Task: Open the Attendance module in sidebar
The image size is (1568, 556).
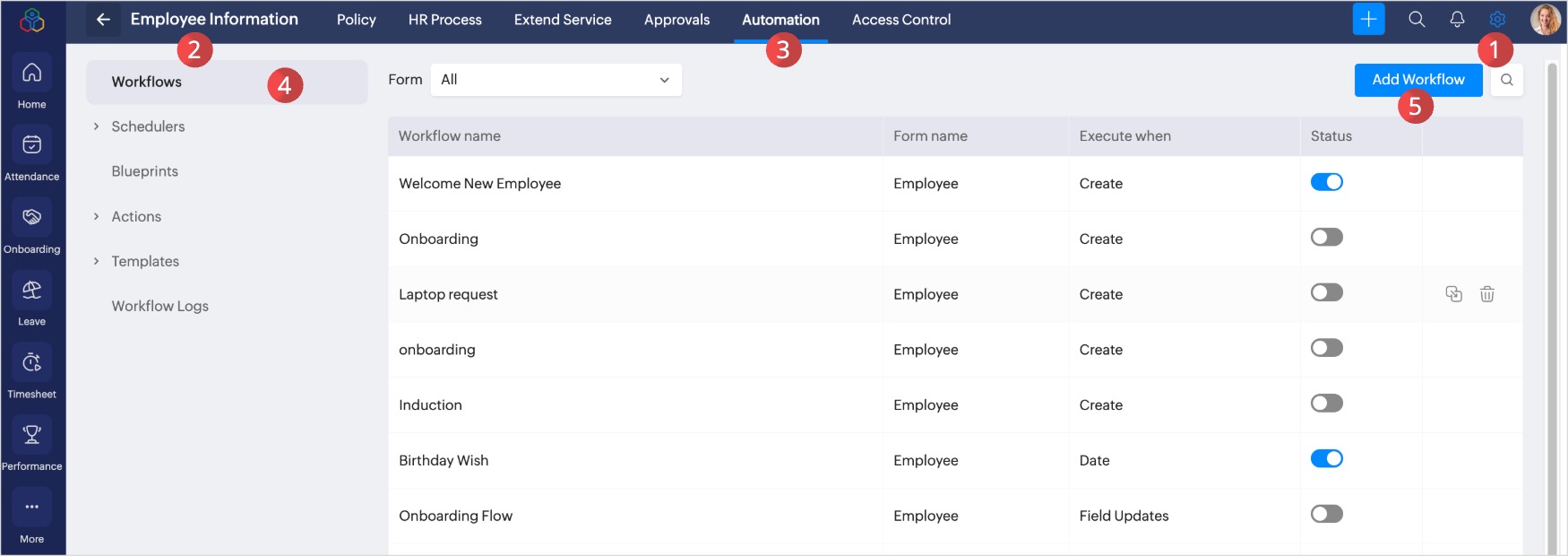Action: [x=31, y=145]
